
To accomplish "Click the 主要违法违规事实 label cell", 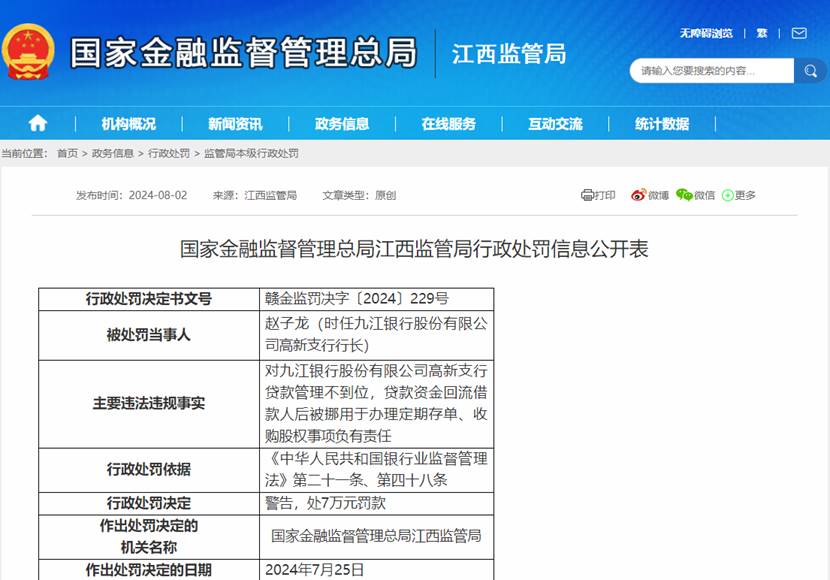I will [x=149, y=404].
